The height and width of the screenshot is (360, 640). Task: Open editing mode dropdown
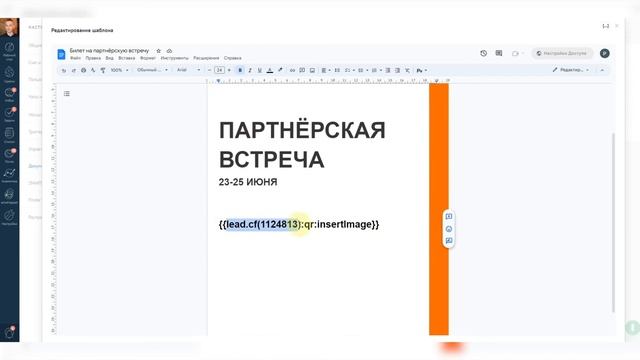[x=571, y=70]
